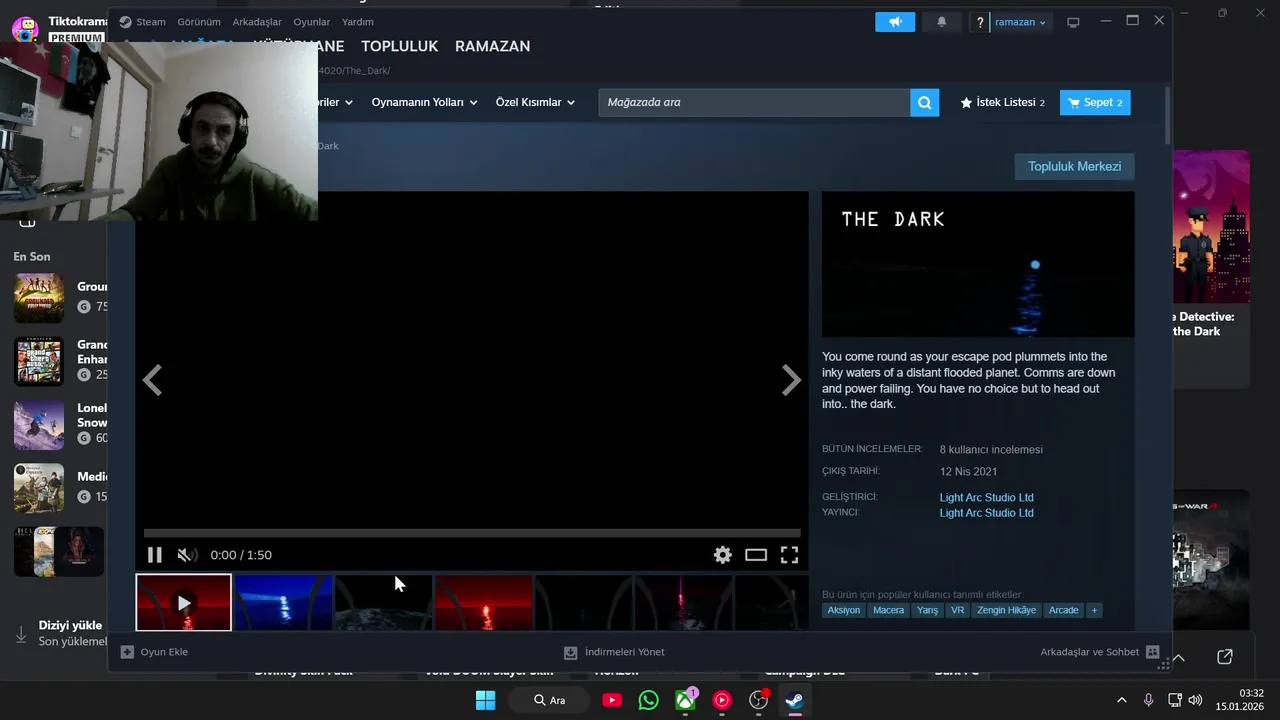Open YouTube from the taskbar

click(612, 700)
